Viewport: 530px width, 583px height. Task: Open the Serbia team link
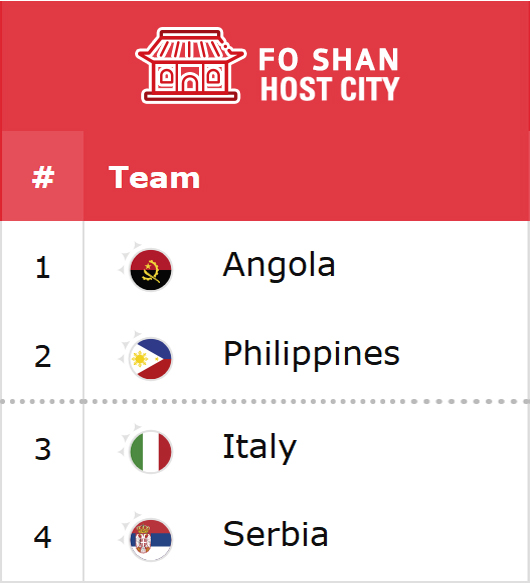coord(275,534)
